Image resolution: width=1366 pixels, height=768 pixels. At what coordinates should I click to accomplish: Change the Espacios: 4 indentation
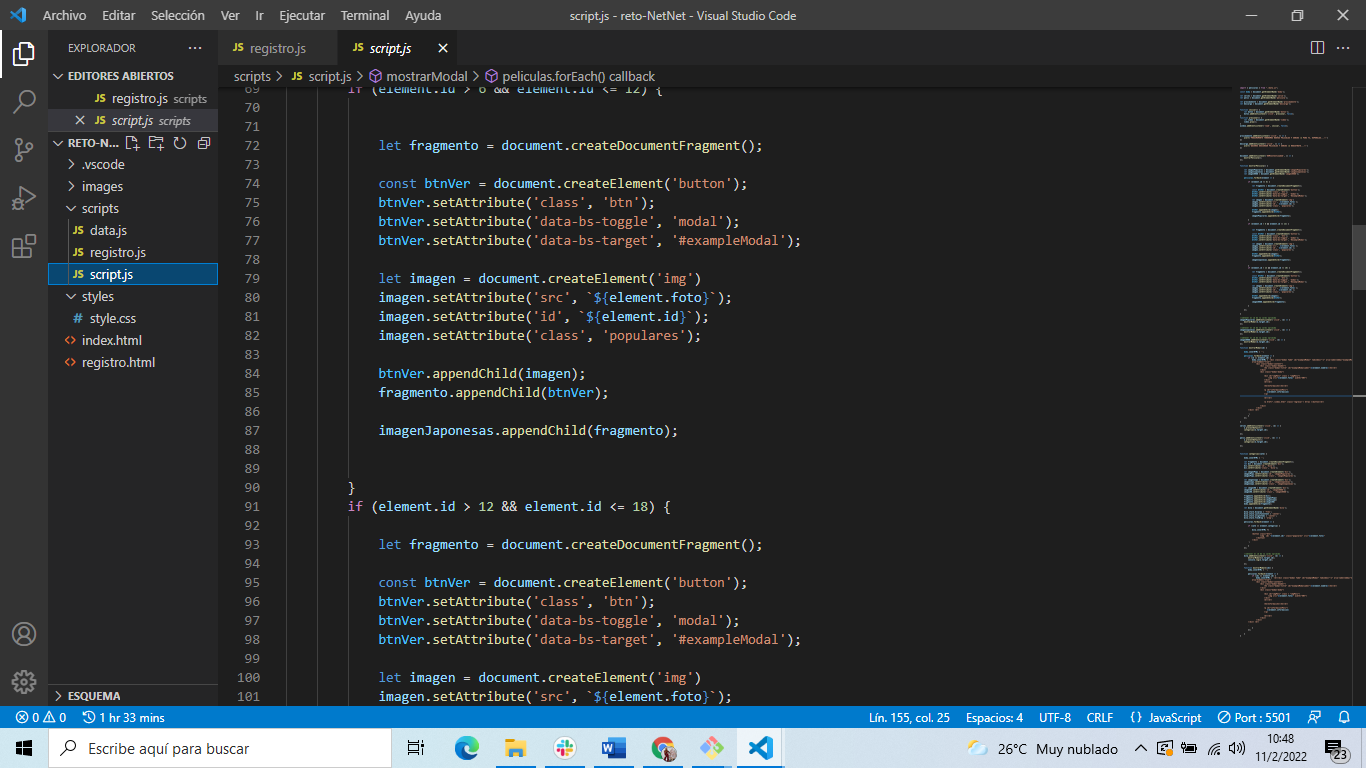coord(994,718)
